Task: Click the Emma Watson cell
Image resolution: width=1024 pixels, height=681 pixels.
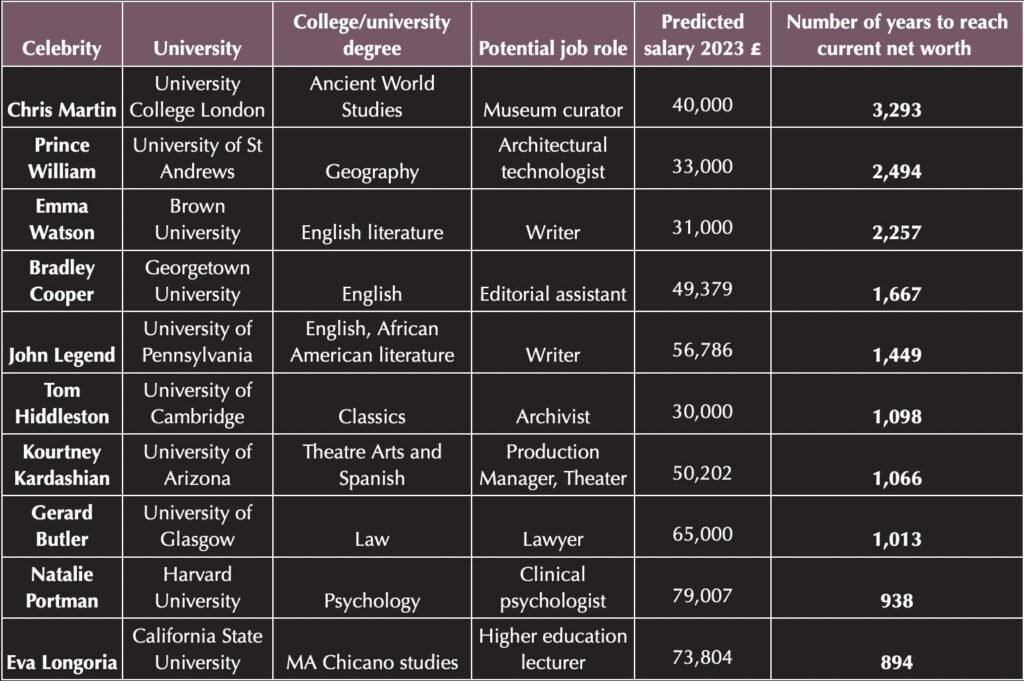Action: 63,219
